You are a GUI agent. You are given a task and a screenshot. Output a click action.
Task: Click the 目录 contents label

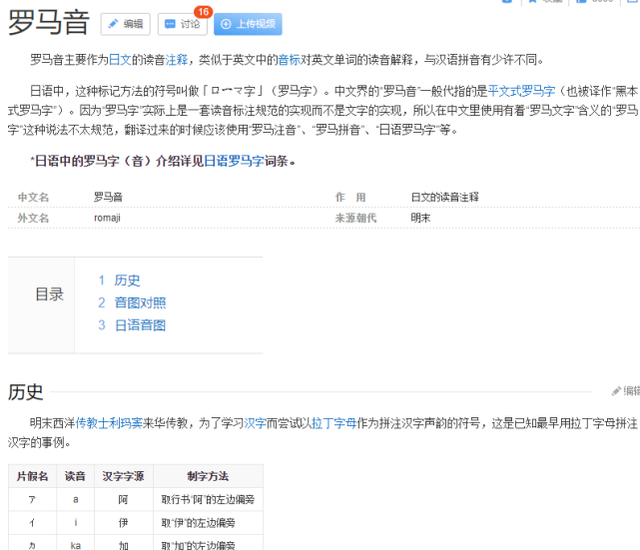(49, 294)
